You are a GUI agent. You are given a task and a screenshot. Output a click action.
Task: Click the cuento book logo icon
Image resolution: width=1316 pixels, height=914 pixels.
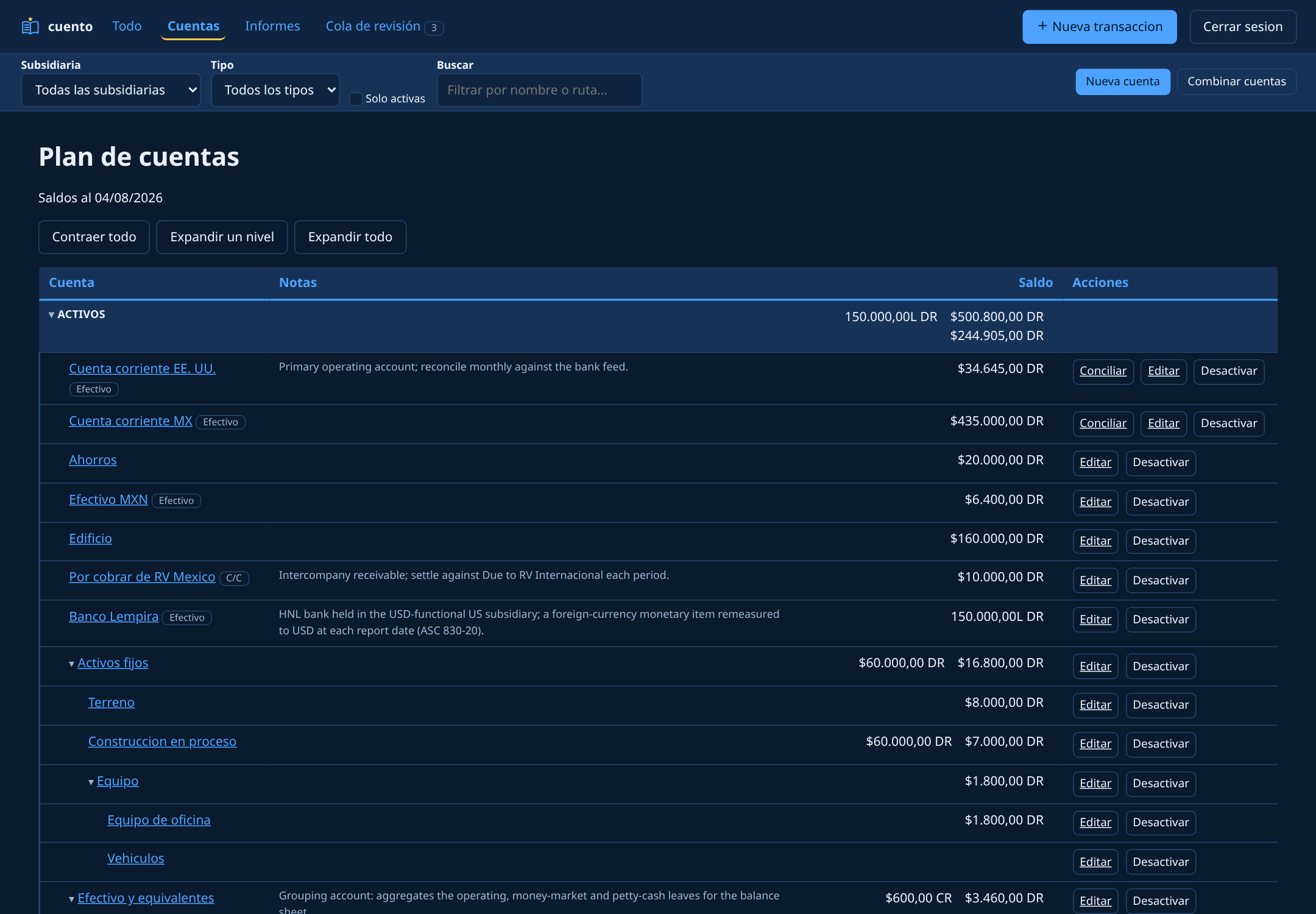coord(30,26)
